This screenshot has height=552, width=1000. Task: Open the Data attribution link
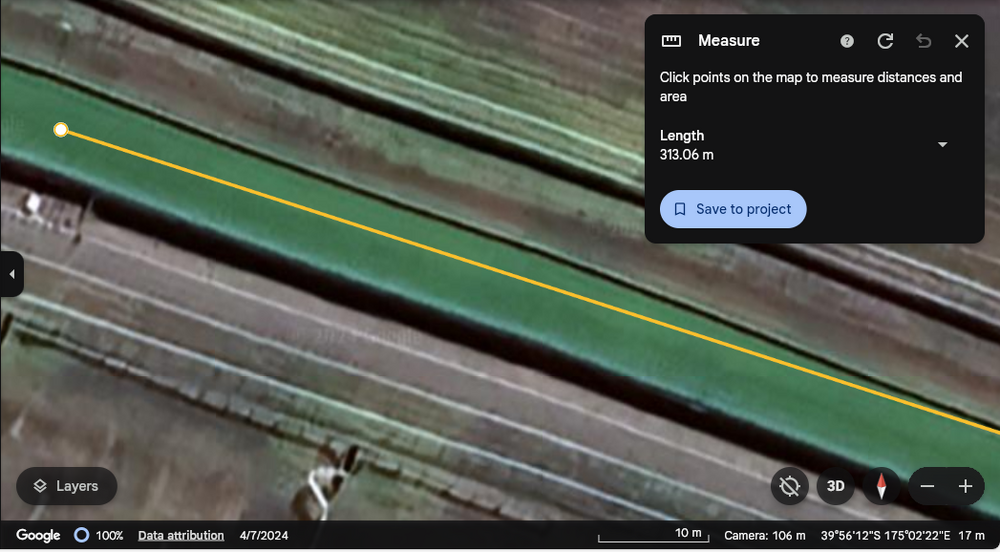pyautogui.click(x=181, y=535)
